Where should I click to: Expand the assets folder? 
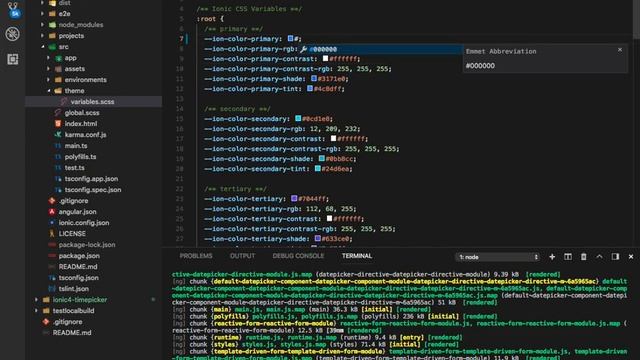click(x=49, y=69)
